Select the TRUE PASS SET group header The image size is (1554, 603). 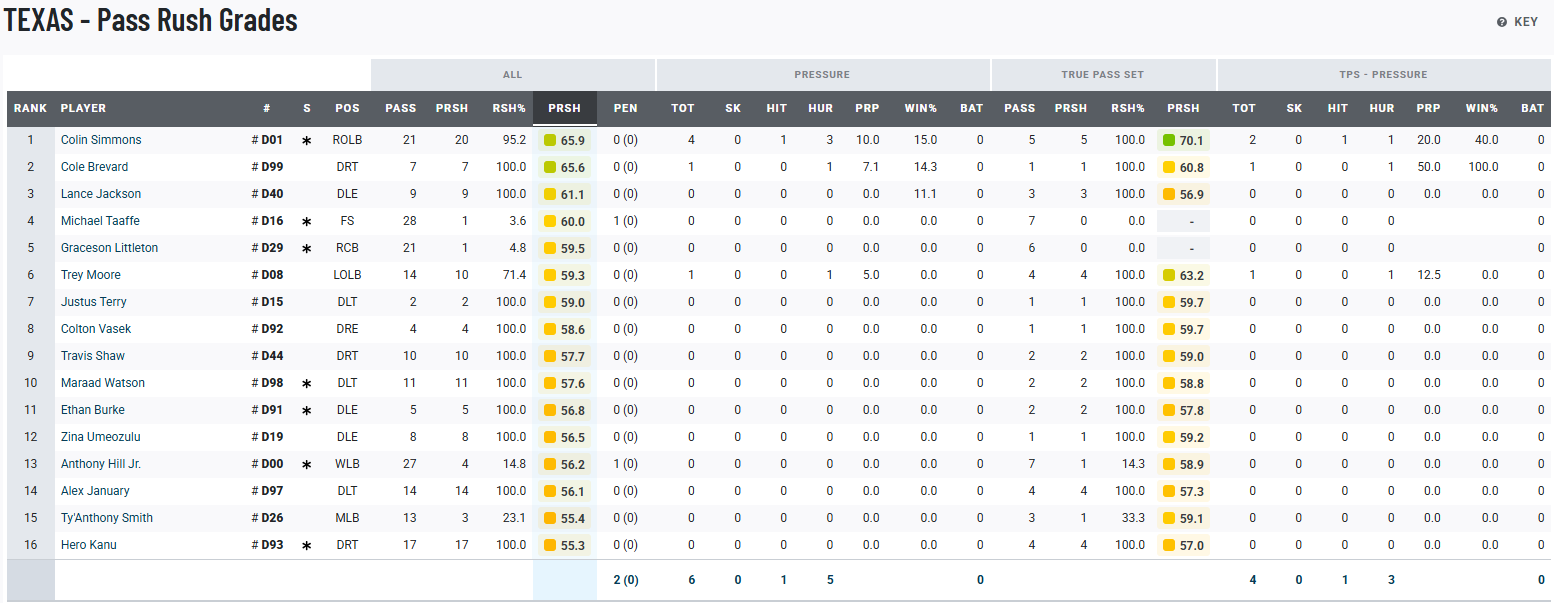[x=1102, y=75]
